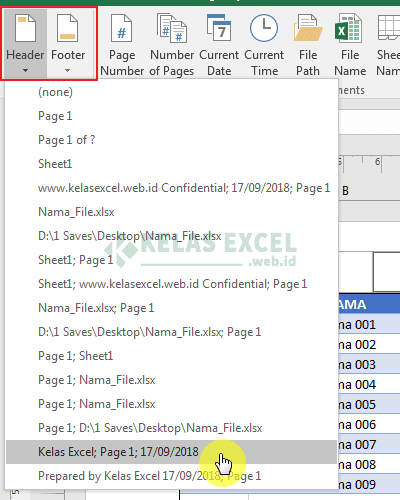Select cell containing 'na 003'
The width and height of the screenshot is (400, 500).
(x=369, y=365)
